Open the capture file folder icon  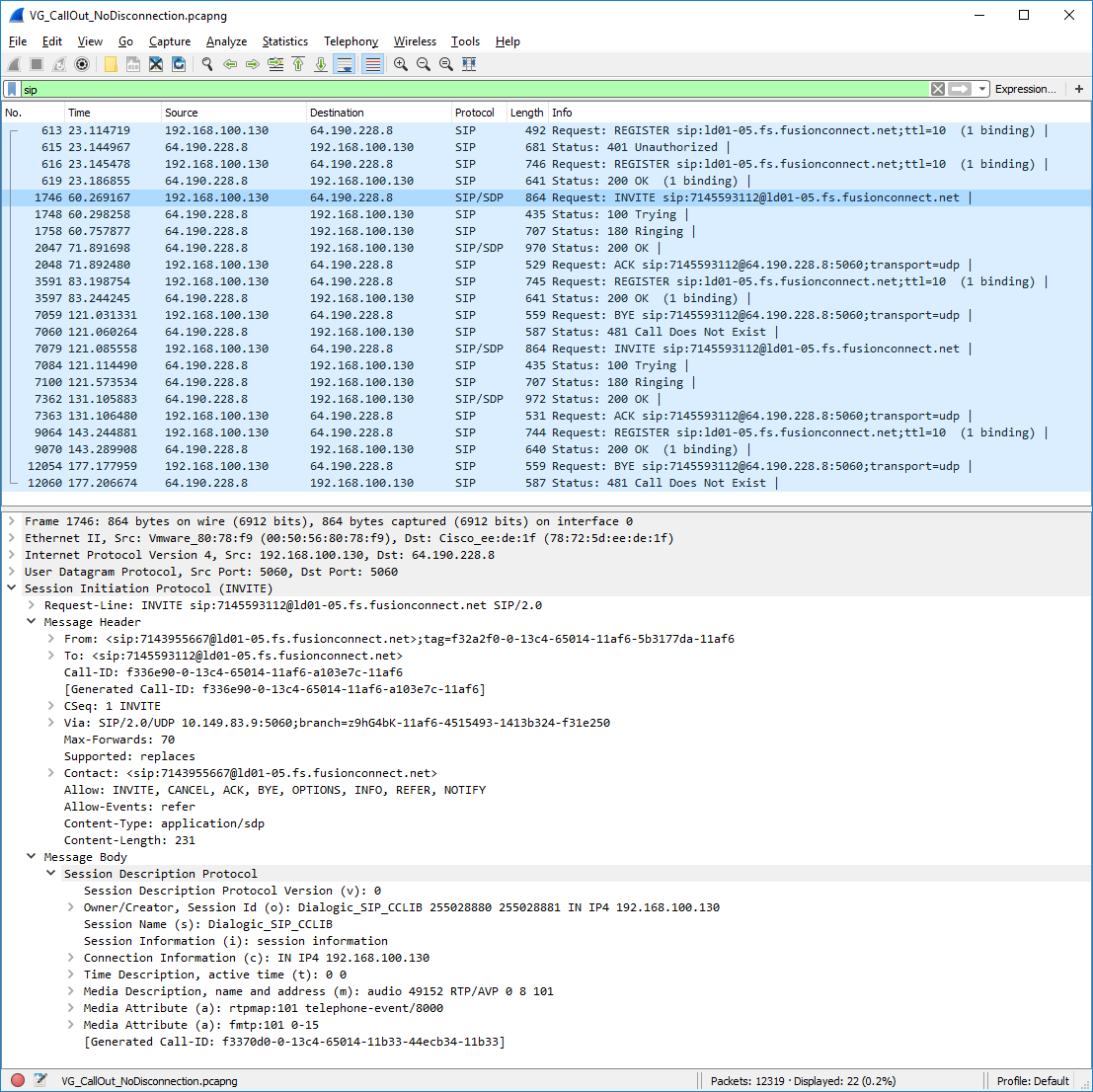pos(111,64)
